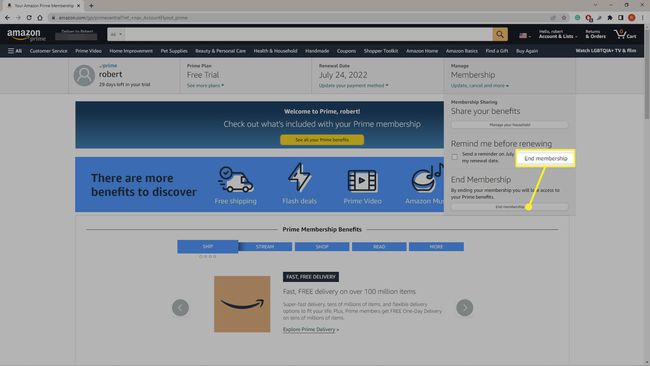Open search category All dropdown
This screenshot has width=650, height=366.
(x=116, y=34)
